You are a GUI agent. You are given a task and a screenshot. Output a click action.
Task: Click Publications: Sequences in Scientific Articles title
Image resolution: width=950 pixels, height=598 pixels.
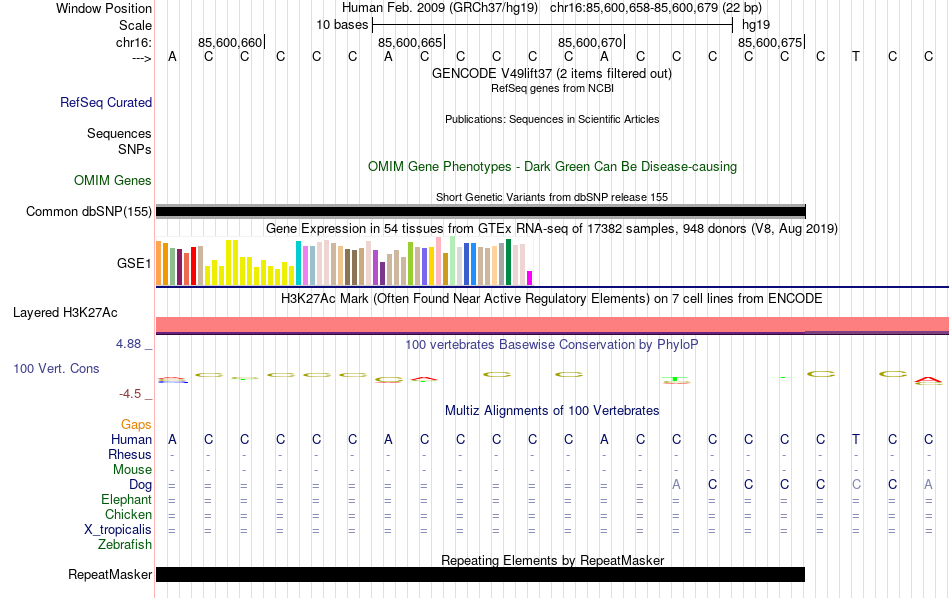click(x=552, y=119)
